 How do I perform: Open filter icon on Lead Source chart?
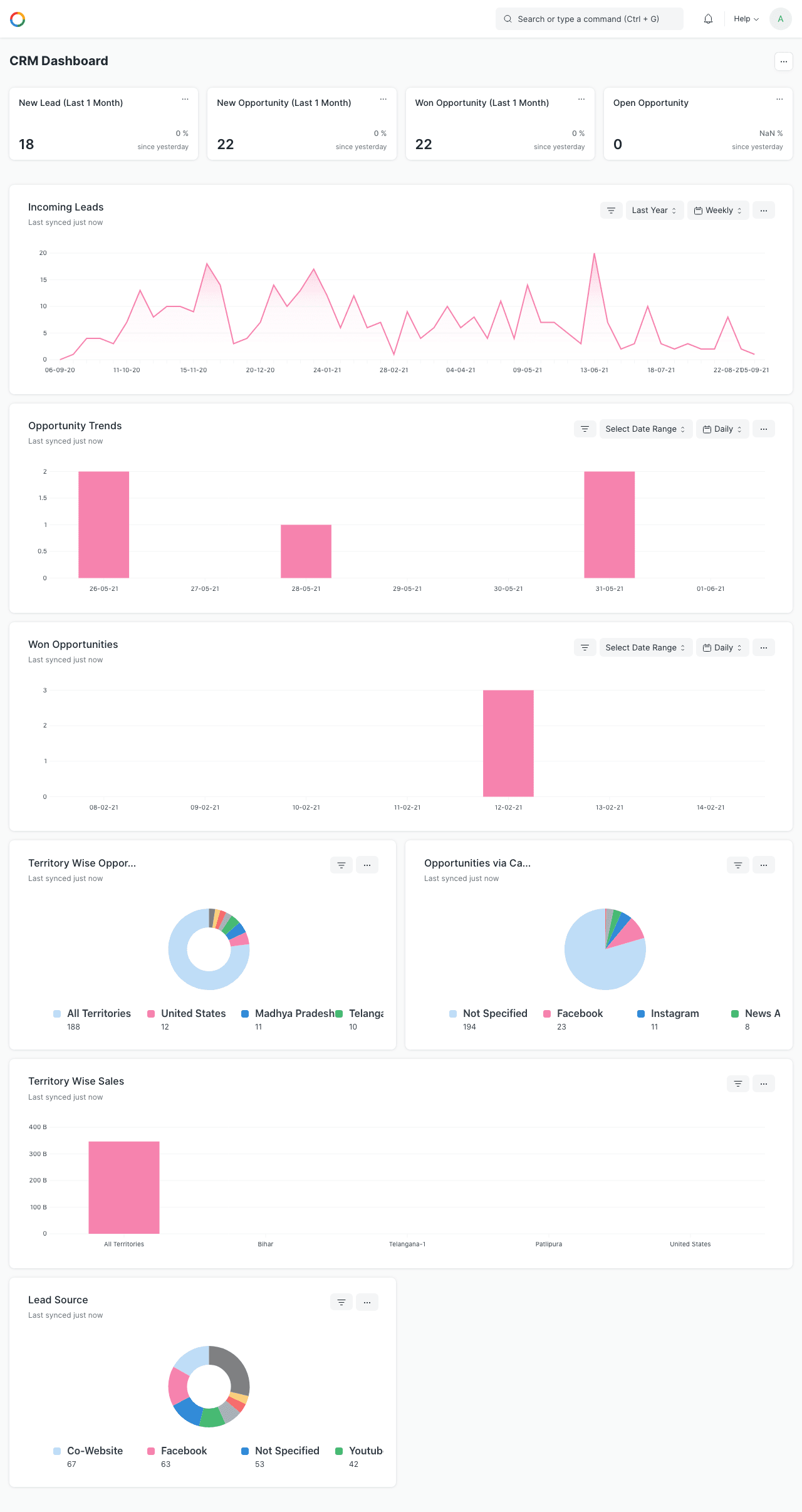(x=341, y=1302)
